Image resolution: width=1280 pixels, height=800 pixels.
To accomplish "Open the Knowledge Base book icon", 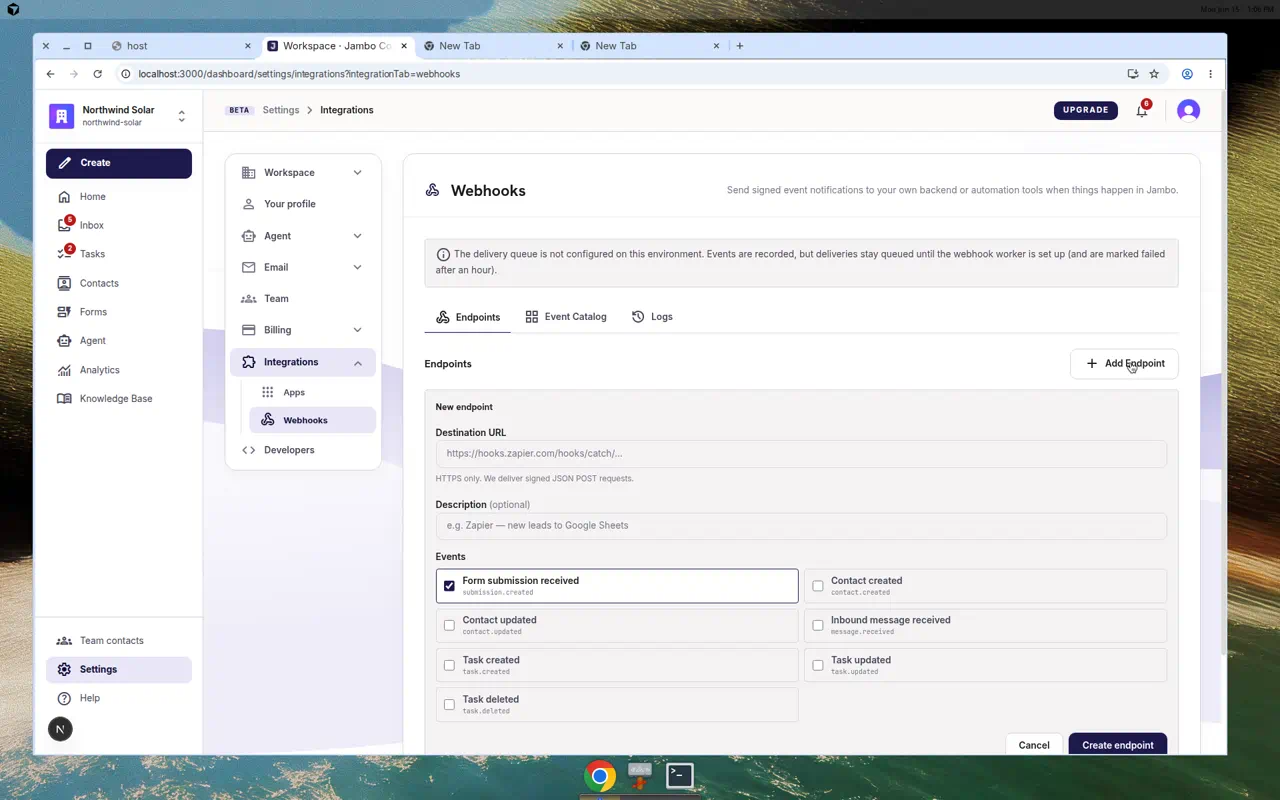I will (64, 398).
